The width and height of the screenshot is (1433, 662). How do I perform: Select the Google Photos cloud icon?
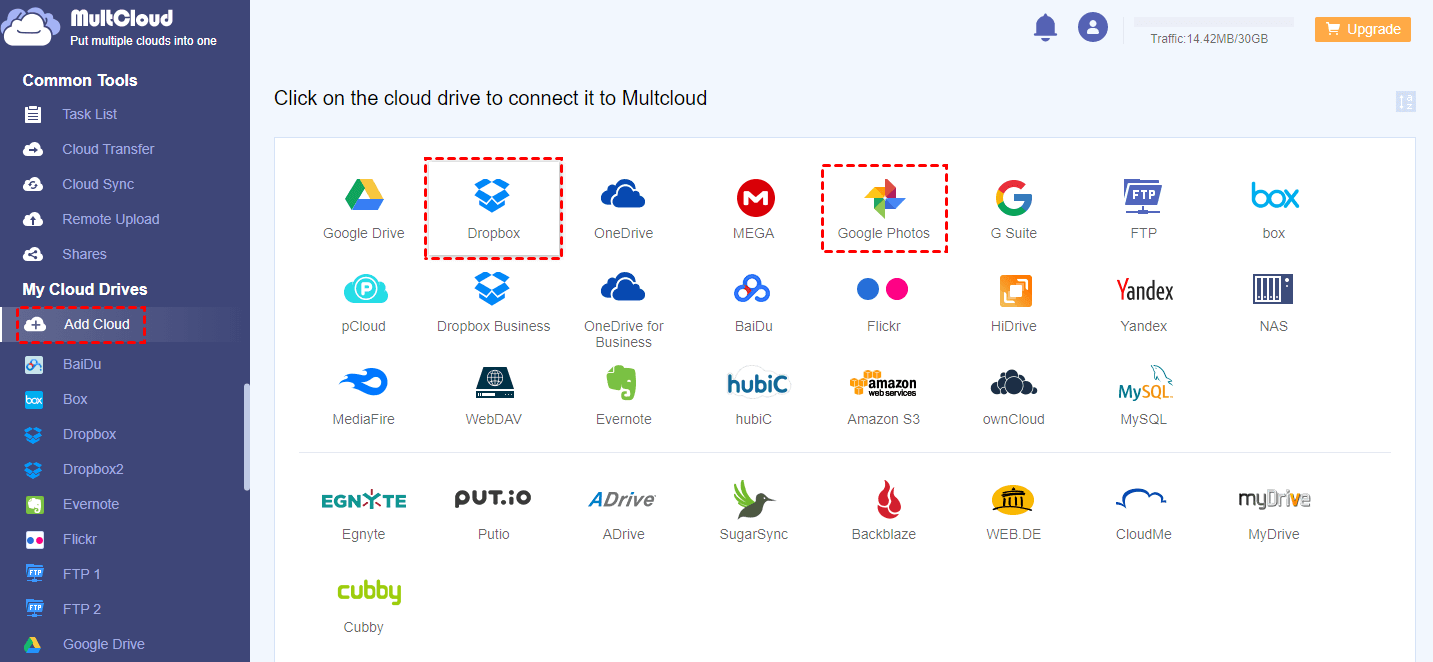pyautogui.click(x=884, y=198)
